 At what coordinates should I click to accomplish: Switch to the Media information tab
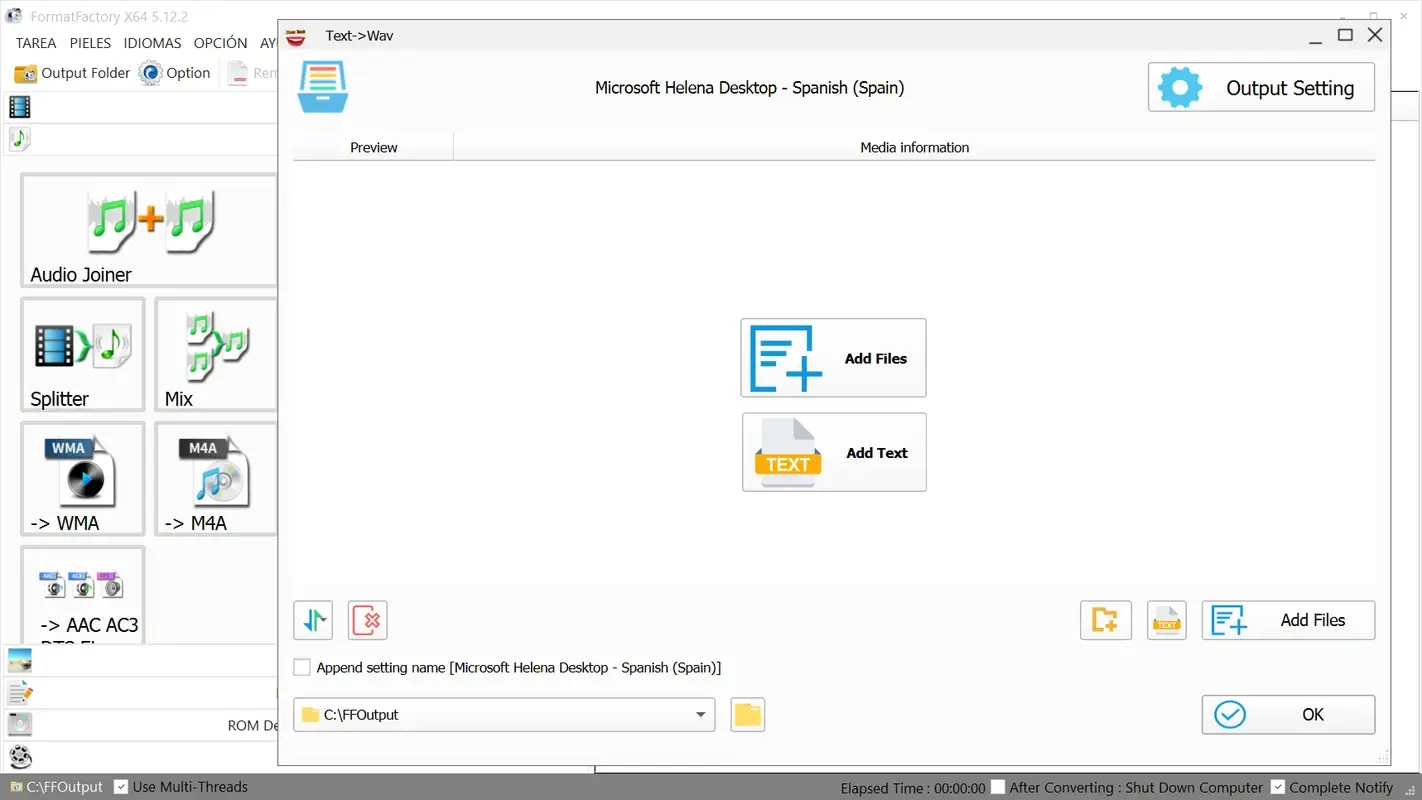[914, 147]
